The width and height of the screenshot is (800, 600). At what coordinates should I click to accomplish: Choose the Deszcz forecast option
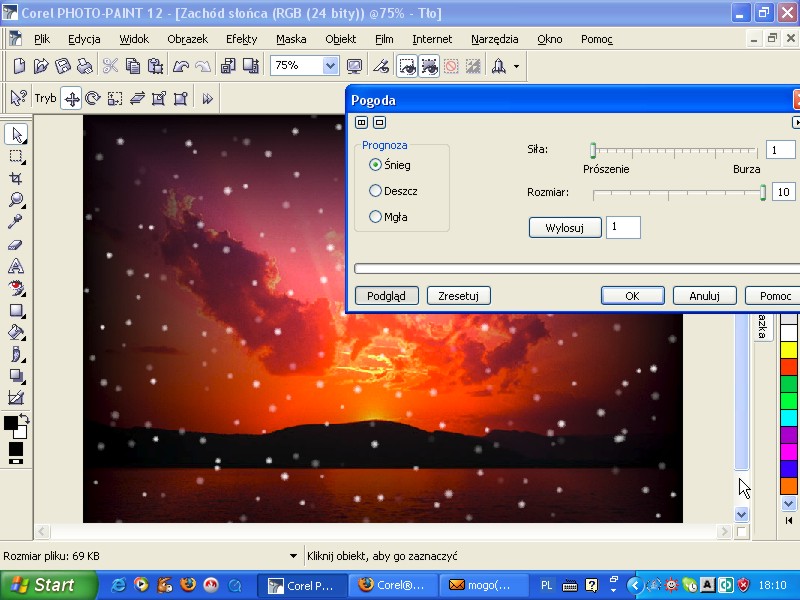pyautogui.click(x=376, y=191)
